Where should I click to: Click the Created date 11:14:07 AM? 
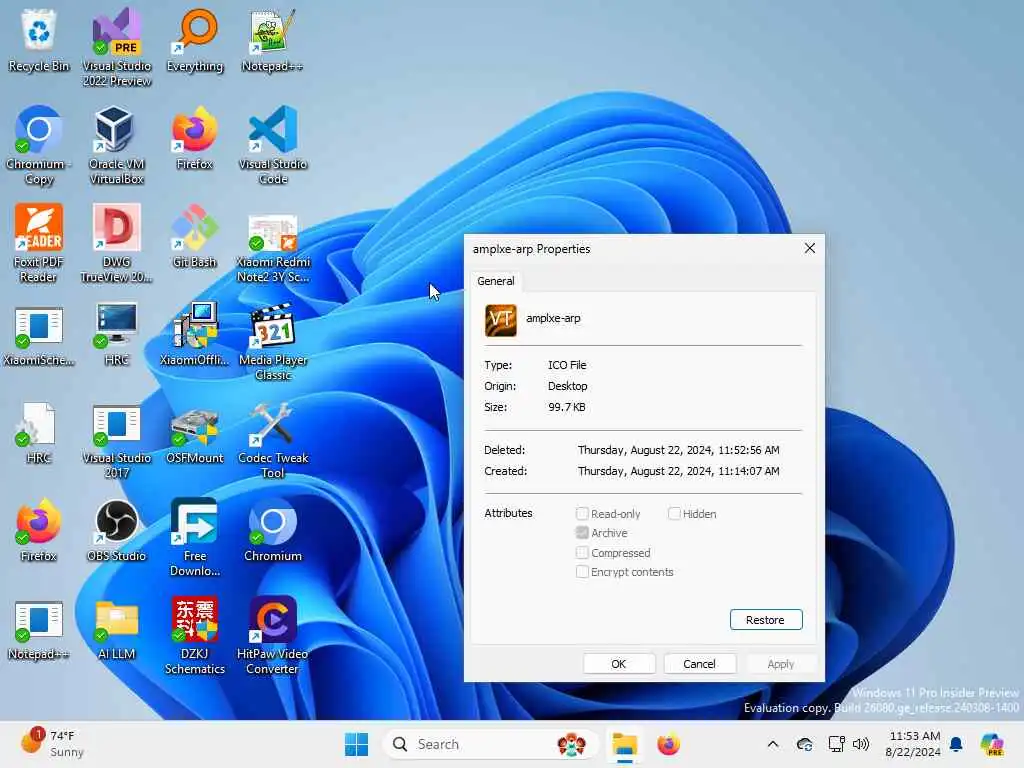[679, 471]
